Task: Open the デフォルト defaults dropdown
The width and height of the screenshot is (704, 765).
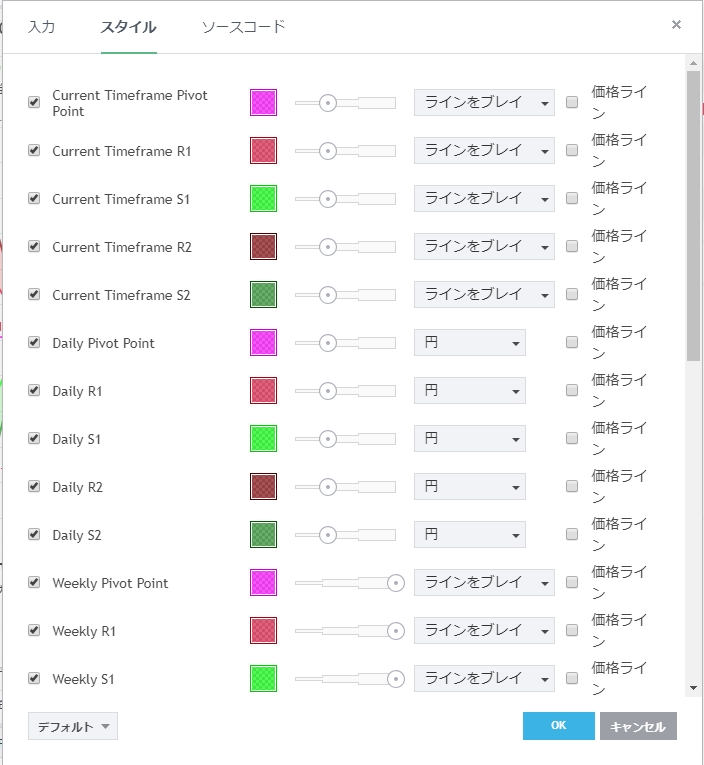Action: click(x=73, y=727)
